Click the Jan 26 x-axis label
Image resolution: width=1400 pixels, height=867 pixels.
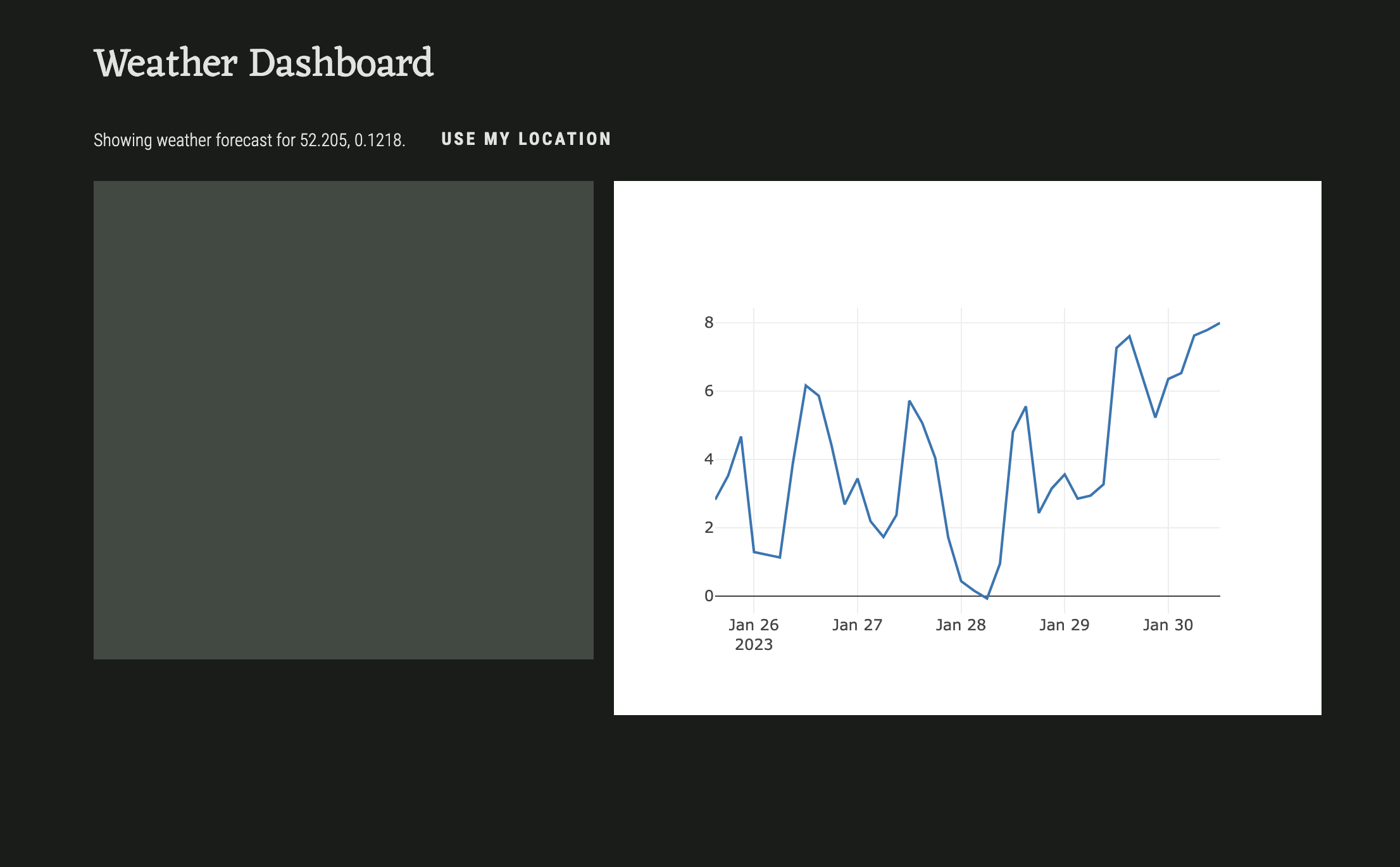coord(753,625)
